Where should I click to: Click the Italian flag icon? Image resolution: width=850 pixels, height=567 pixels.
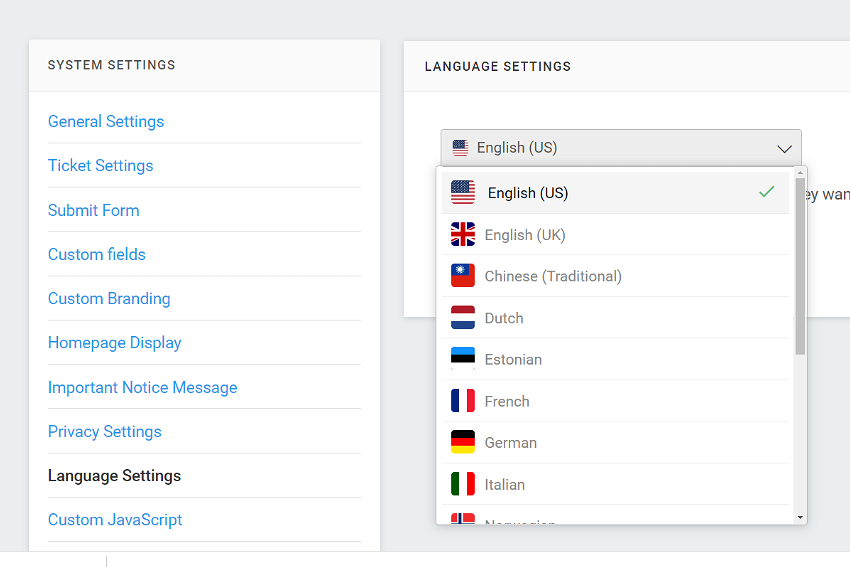click(462, 484)
